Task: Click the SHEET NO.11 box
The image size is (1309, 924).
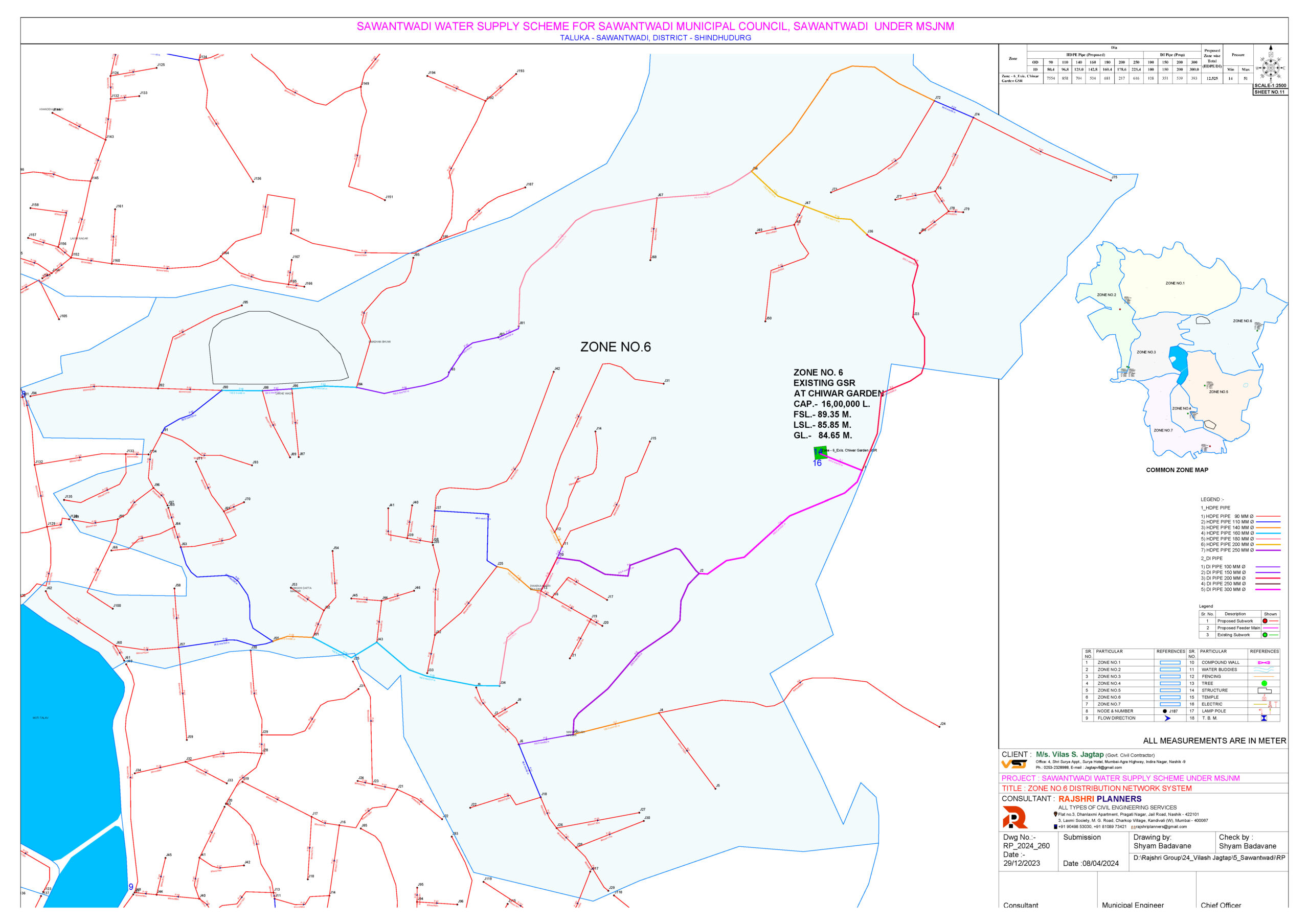Action: [x=1270, y=91]
